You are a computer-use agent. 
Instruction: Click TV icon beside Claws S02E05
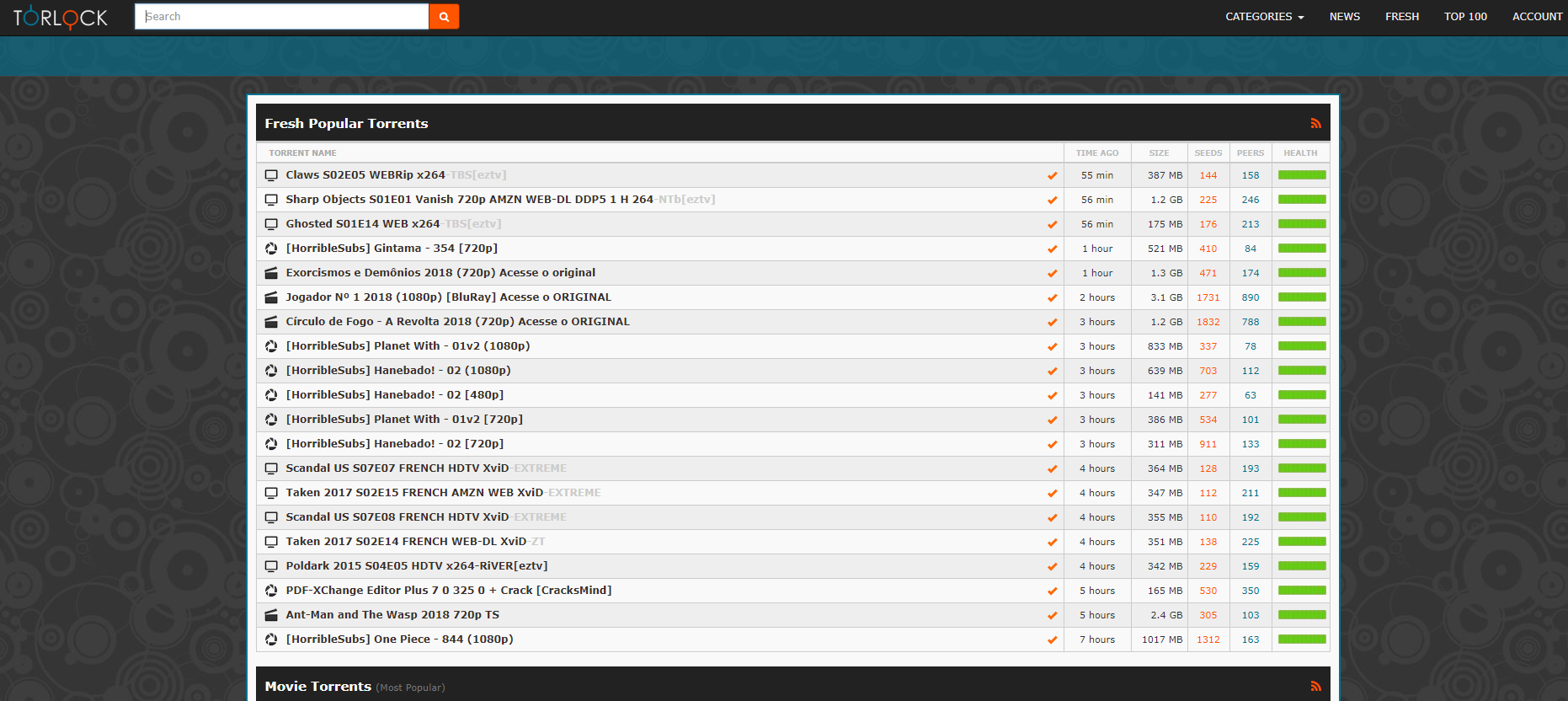[x=271, y=175]
